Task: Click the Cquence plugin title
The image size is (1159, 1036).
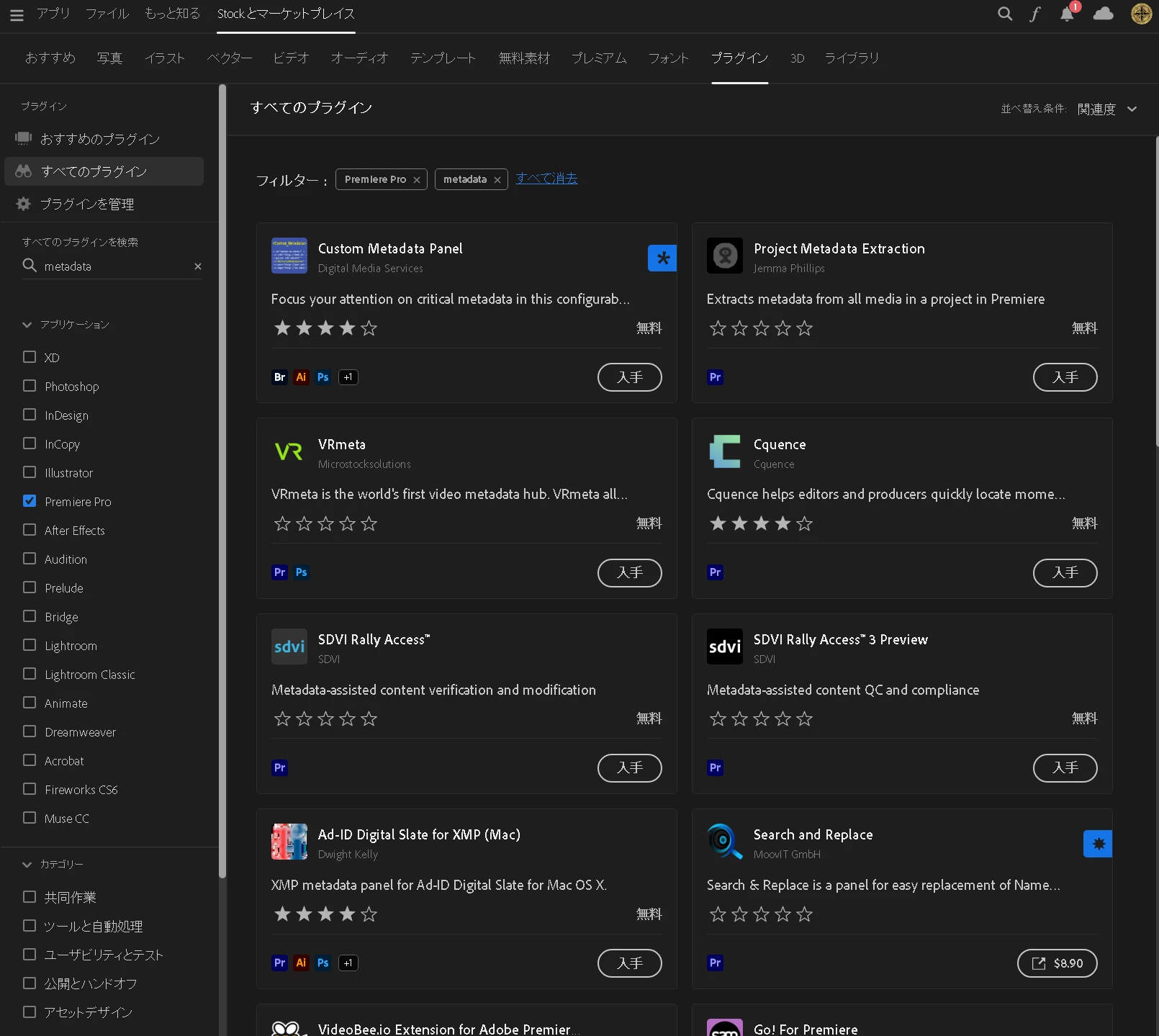Action: 780,445
